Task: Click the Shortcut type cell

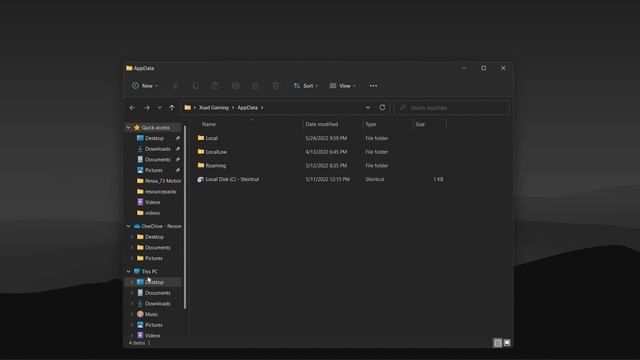Action: click(375, 179)
